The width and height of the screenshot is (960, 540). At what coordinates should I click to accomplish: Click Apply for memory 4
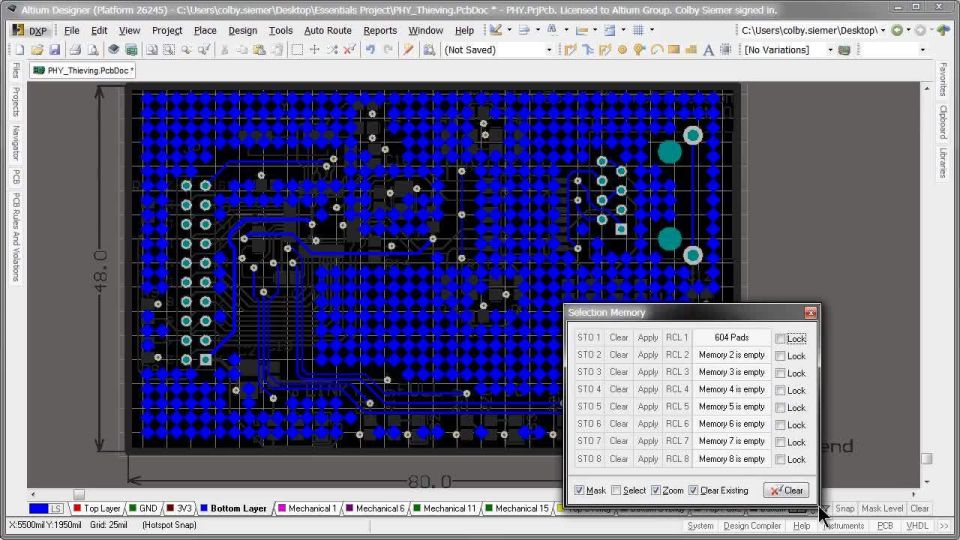tap(648, 389)
